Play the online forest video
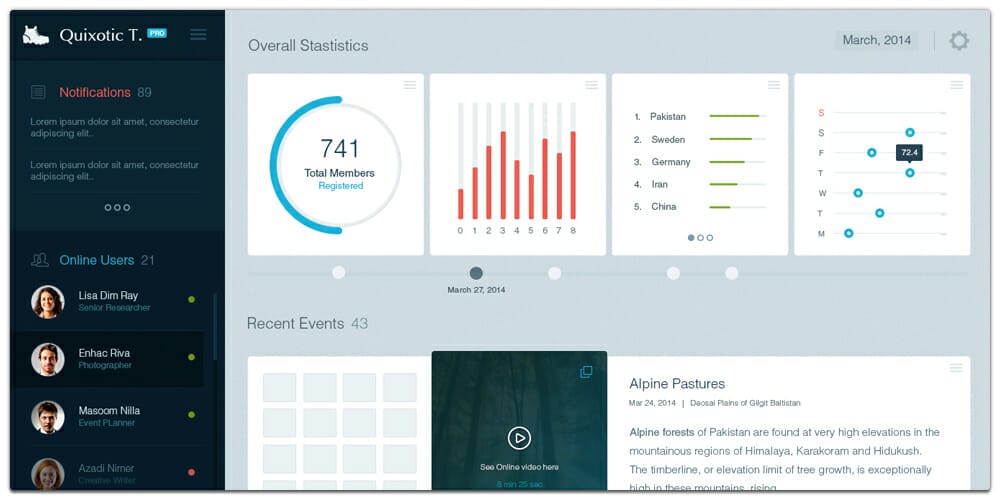This screenshot has height=500, width=1000. pos(519,438)
